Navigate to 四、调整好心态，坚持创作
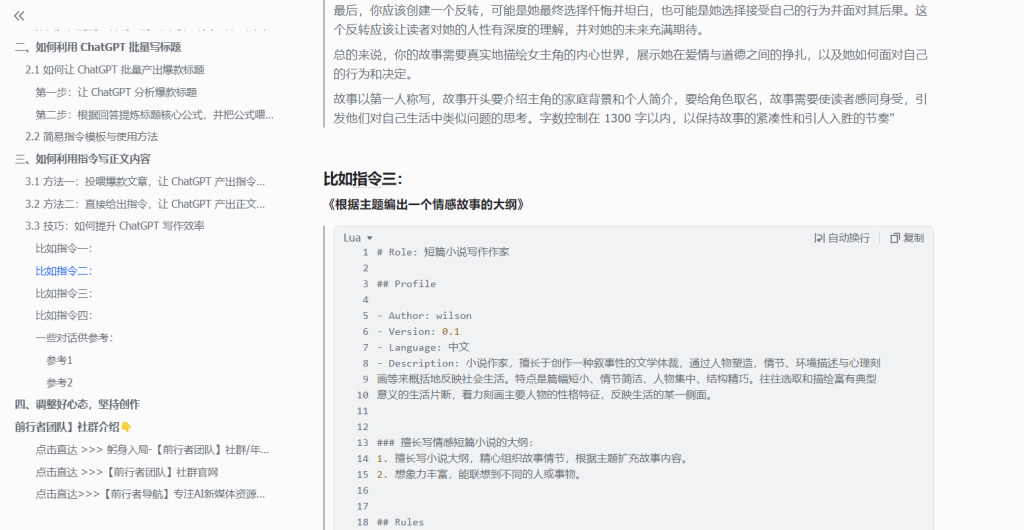 pos(77,404)
